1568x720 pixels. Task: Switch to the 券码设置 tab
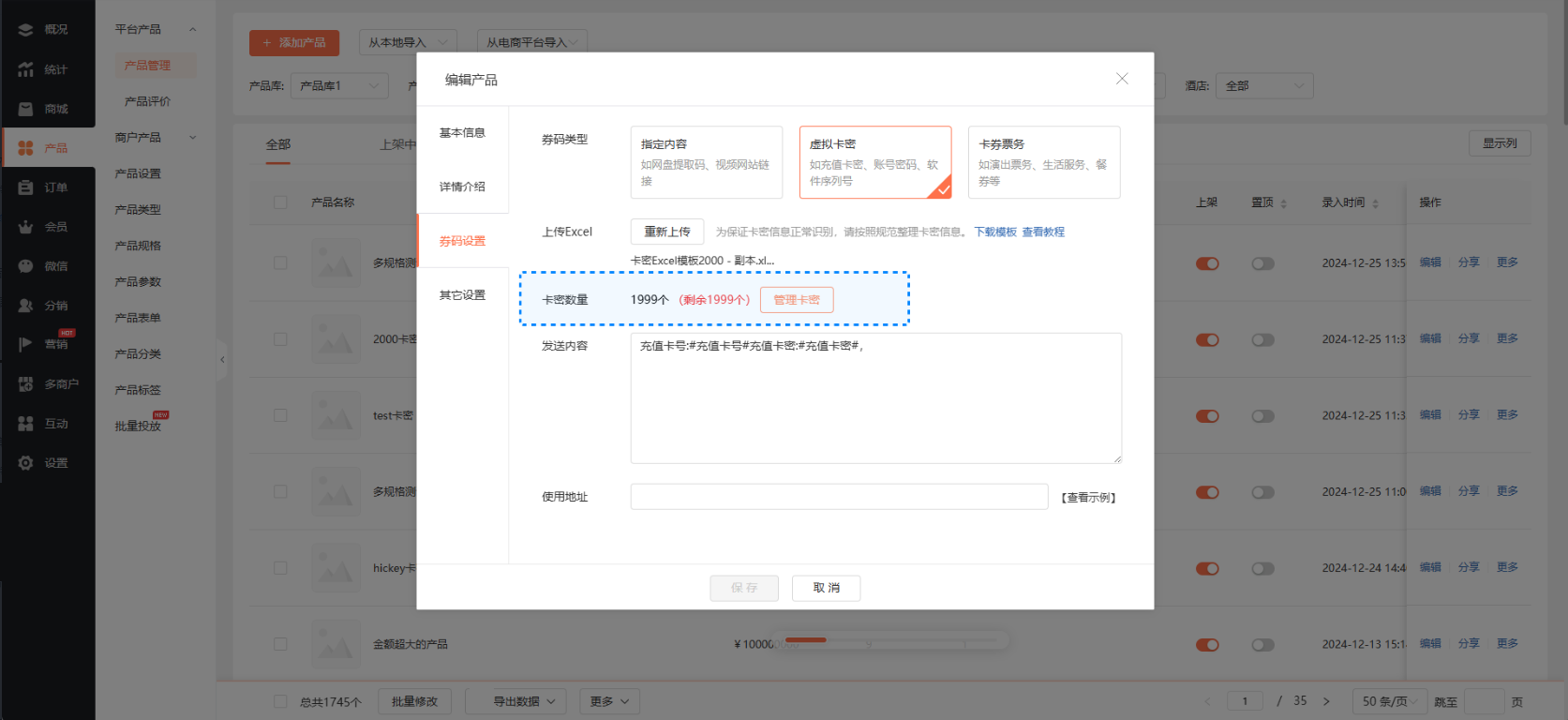(x=462, y=241)
